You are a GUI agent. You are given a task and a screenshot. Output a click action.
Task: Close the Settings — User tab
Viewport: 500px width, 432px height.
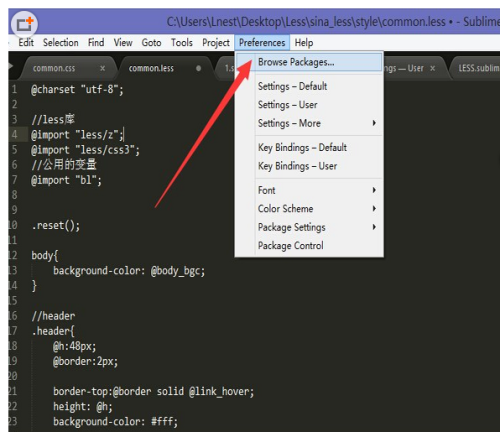coord(432,68)
